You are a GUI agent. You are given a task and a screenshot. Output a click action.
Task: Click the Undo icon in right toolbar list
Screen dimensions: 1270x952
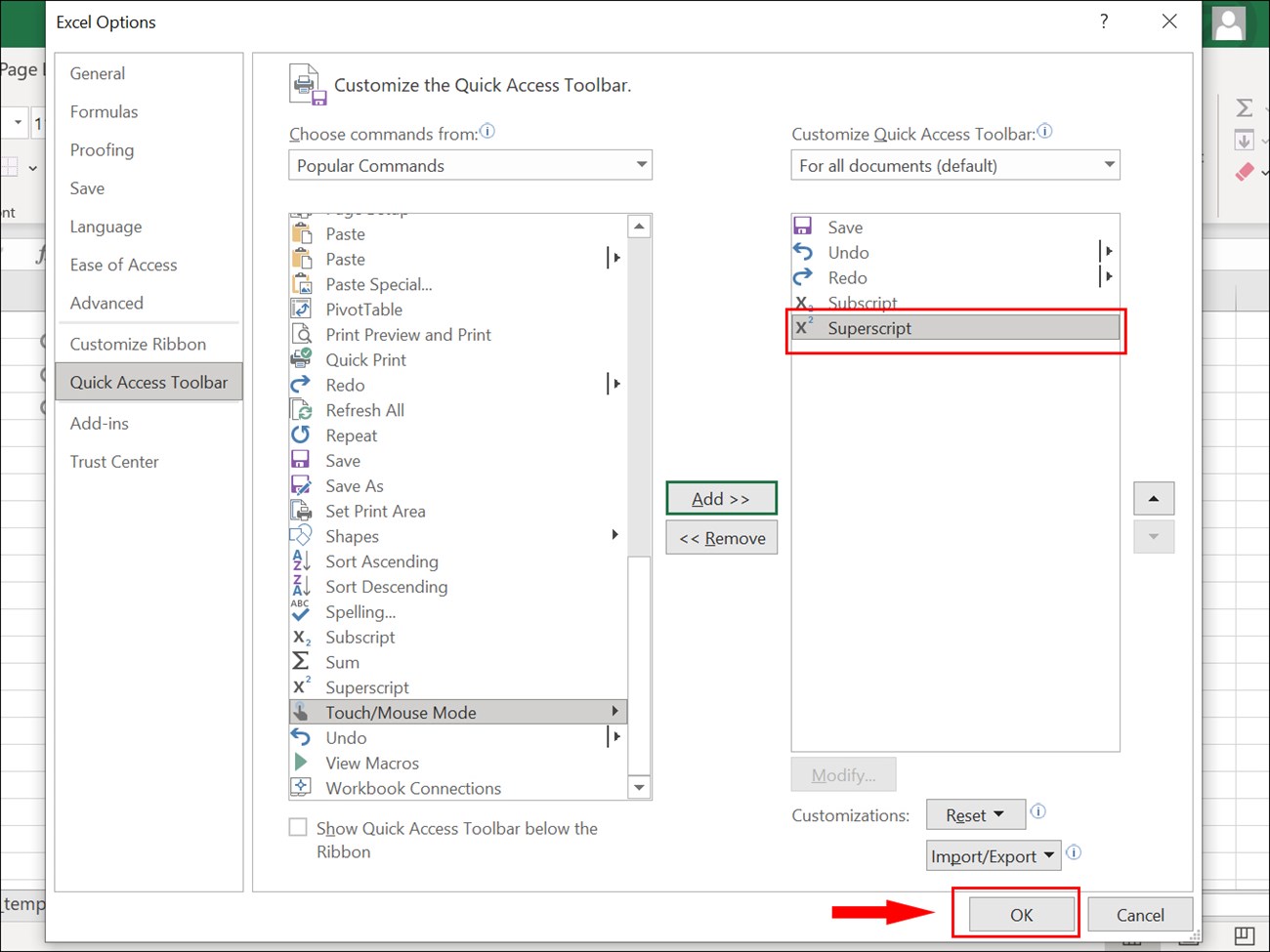click(x=803, y=252)
